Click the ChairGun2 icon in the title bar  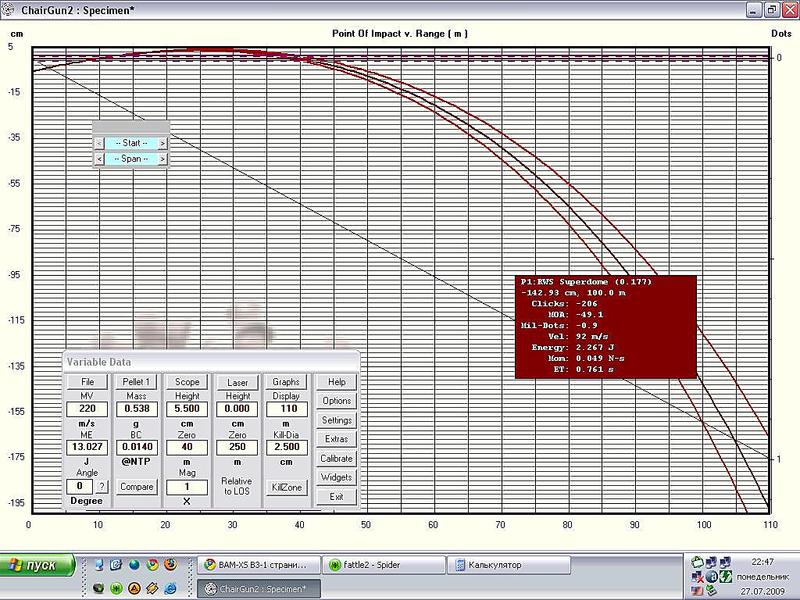(x=8, y=9)
